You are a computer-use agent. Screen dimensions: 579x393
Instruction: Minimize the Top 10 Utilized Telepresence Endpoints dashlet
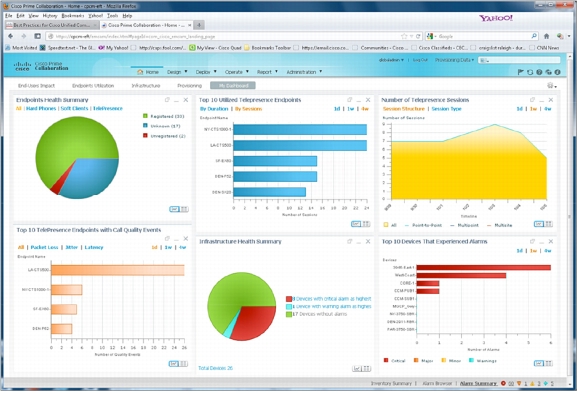click(359, 100)
